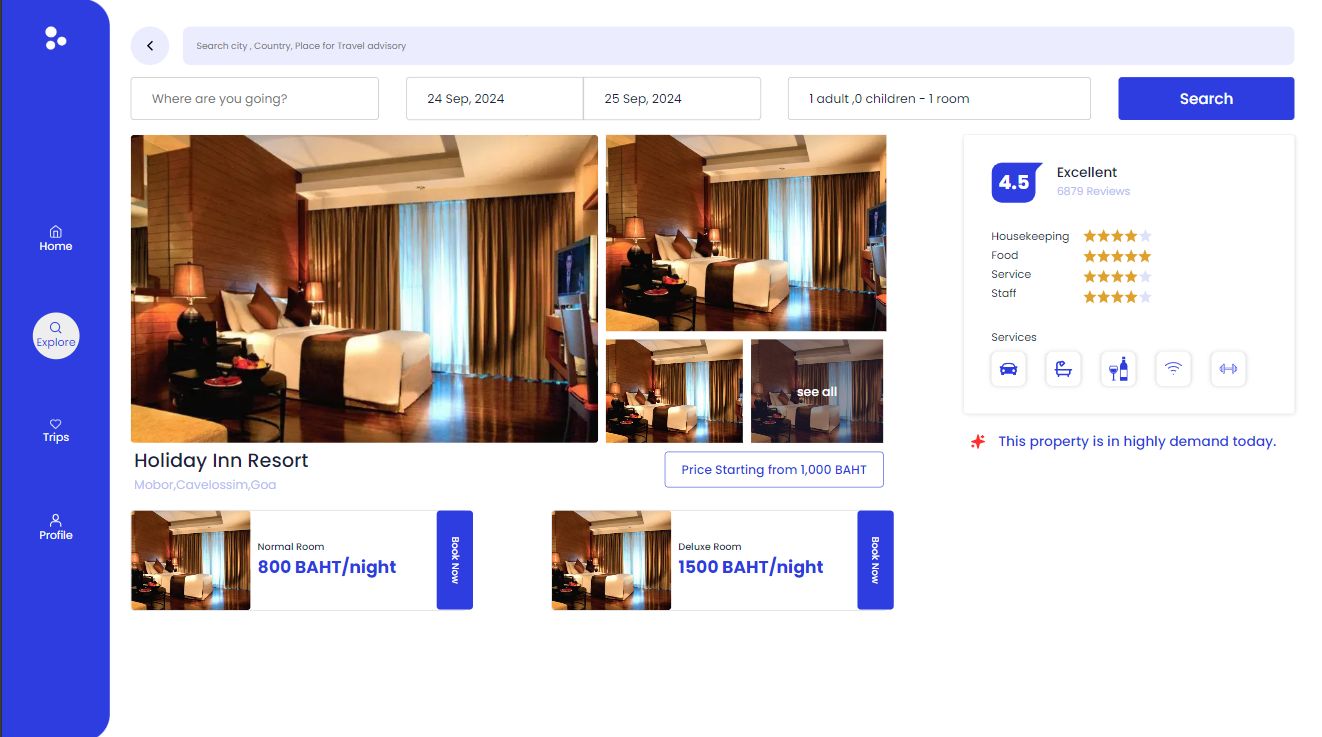Click the app logo in sidebar
The width and height of the screenshot is (1322, 737).
coord(55,38)
